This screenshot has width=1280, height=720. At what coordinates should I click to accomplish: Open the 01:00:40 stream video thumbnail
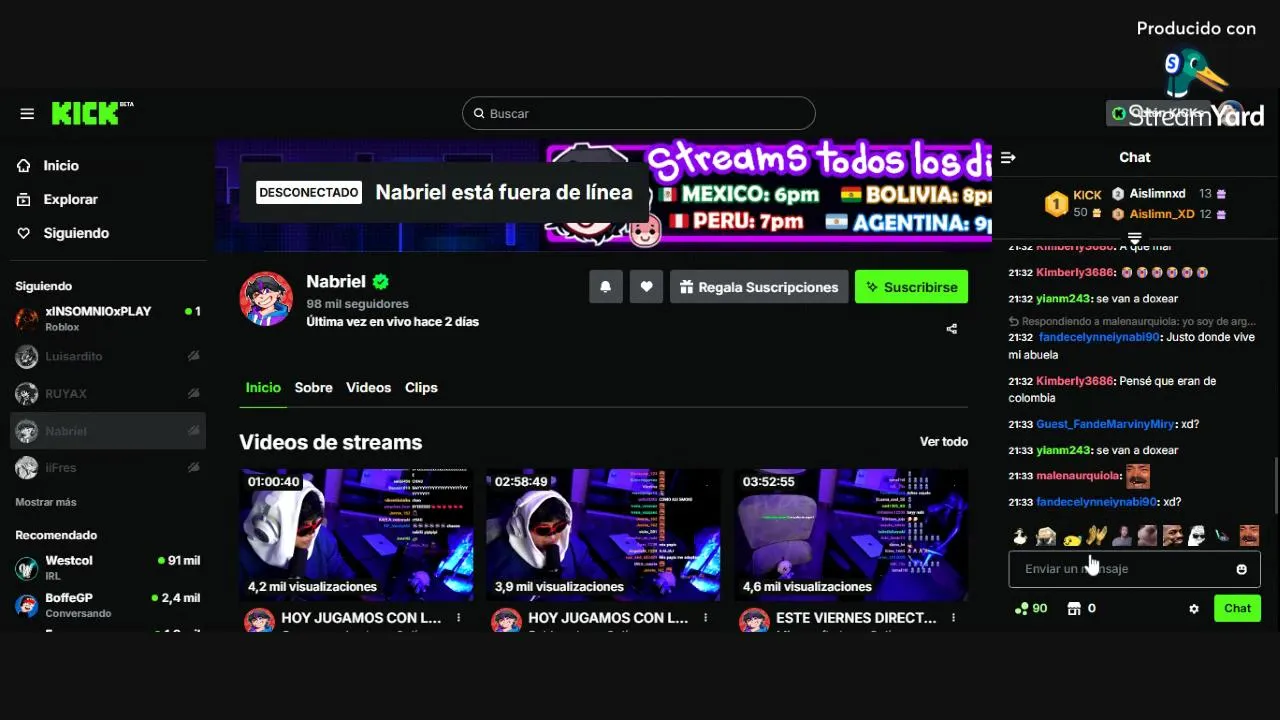click(x=356, y=535)
